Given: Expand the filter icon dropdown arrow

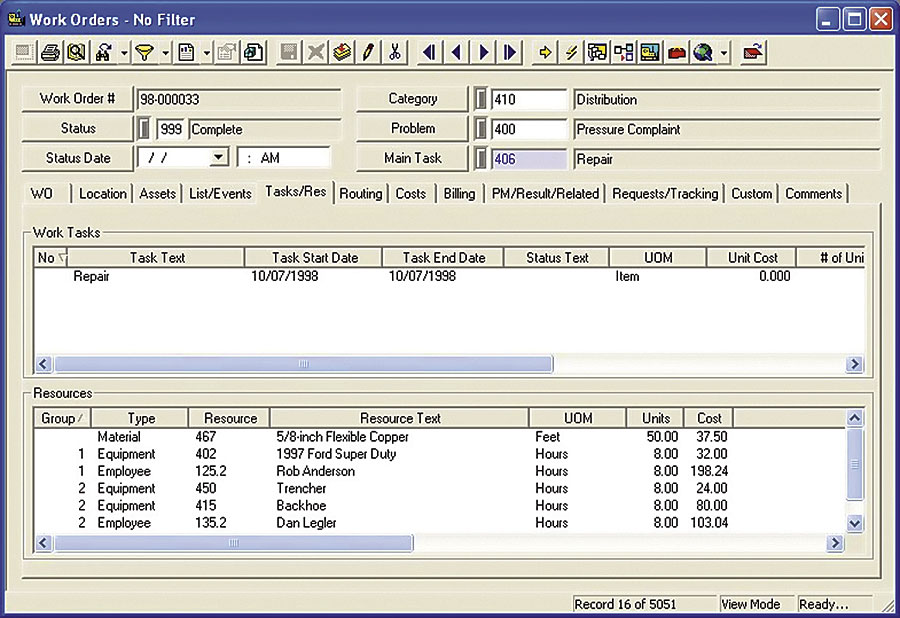Looking at the screenshot, I should (x=165, y=53).
